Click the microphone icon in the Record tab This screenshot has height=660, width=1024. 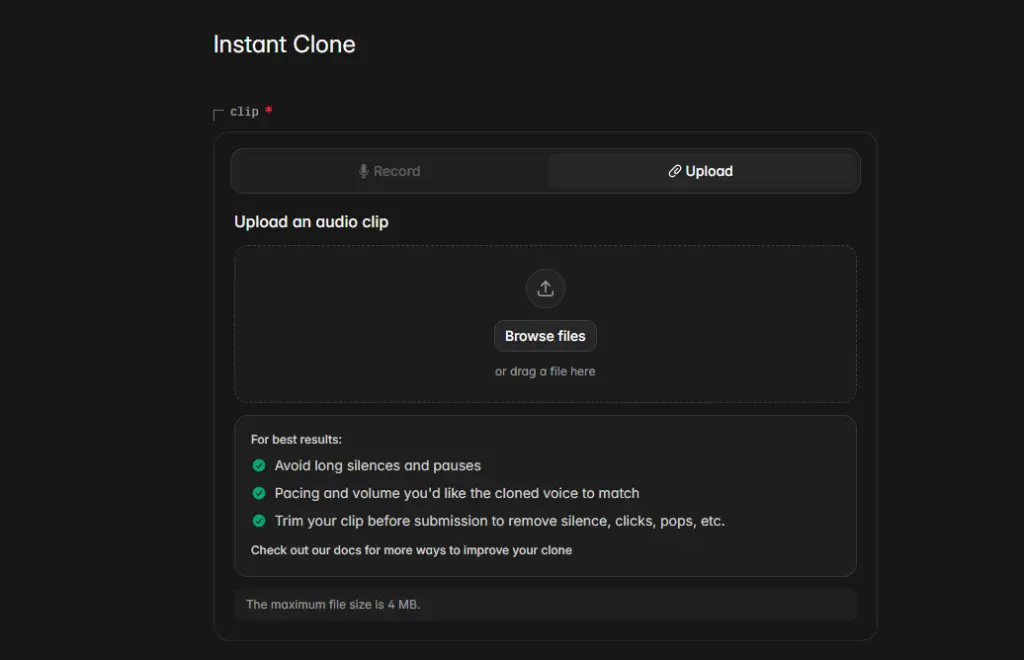click(362, 170)
